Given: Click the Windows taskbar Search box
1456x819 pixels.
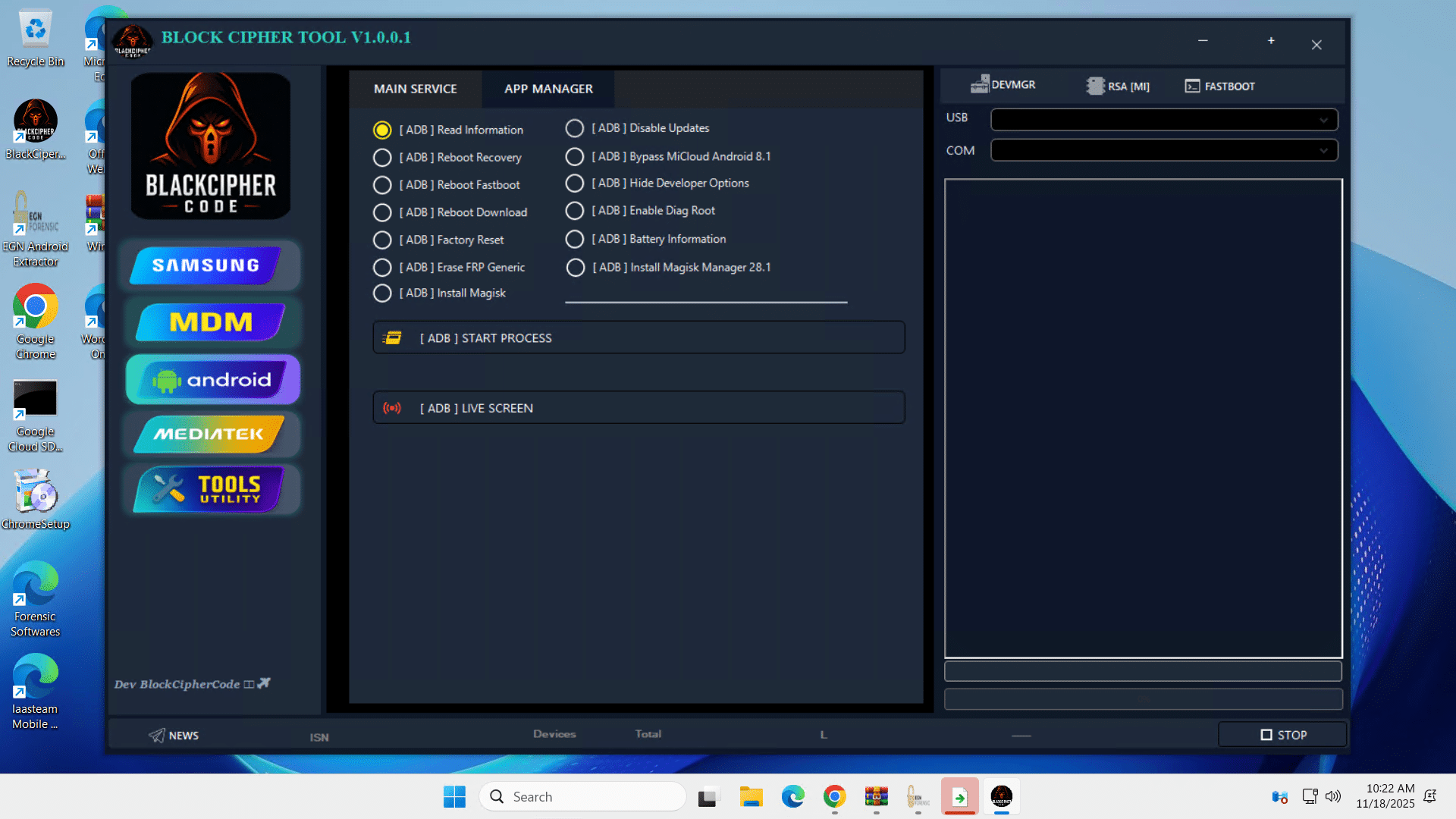Looking at the screenshot, I should [x=582, y=796].
